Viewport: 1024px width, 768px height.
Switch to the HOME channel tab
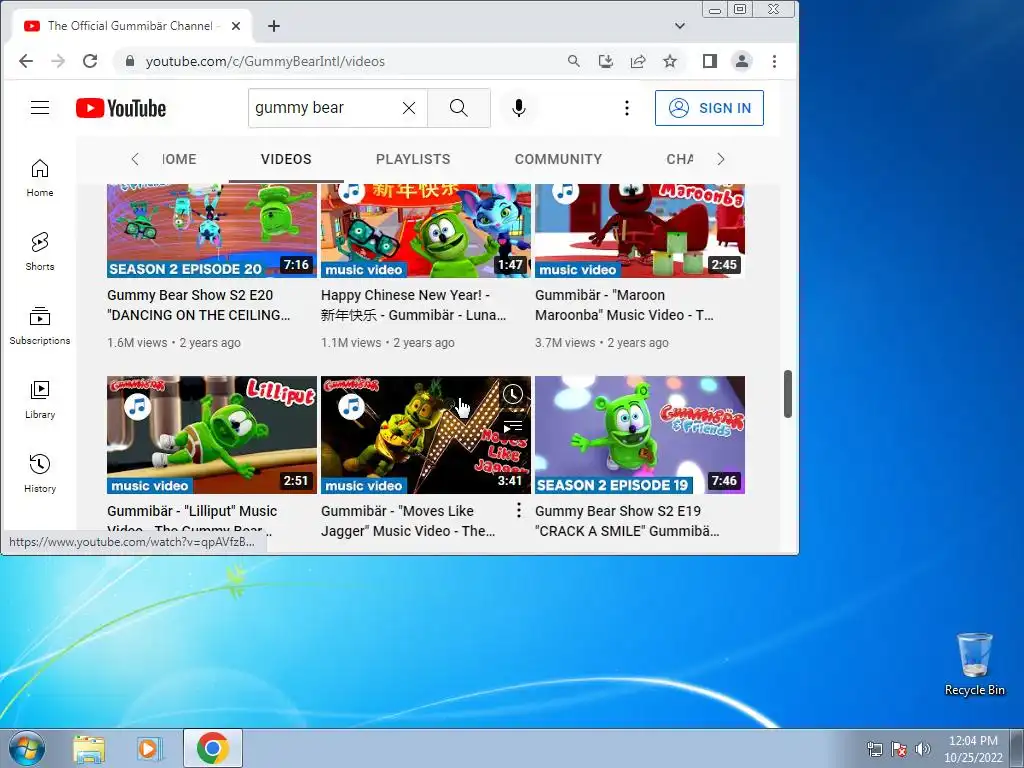[179, 159]
